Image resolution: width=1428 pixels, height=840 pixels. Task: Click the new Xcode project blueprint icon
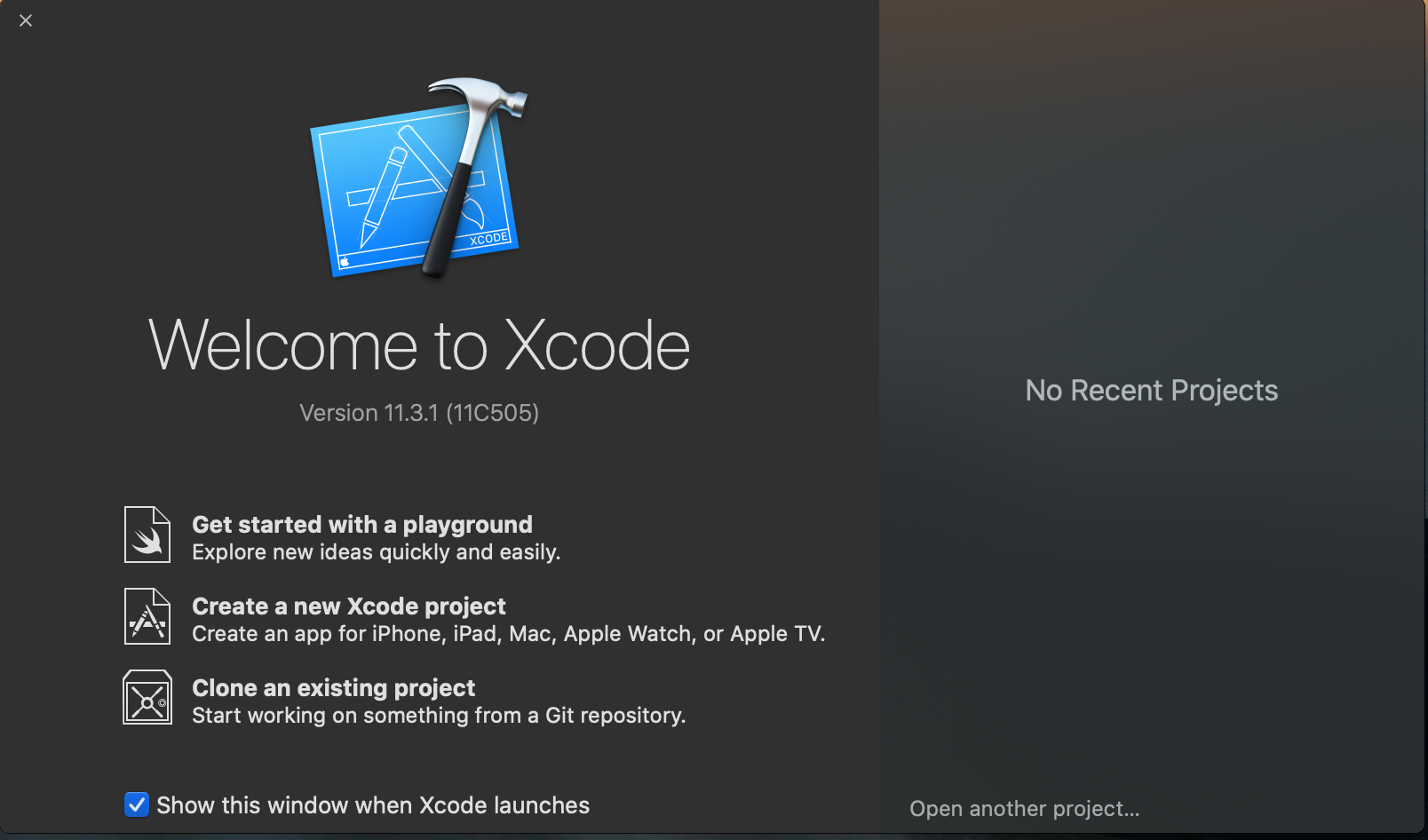147,616
